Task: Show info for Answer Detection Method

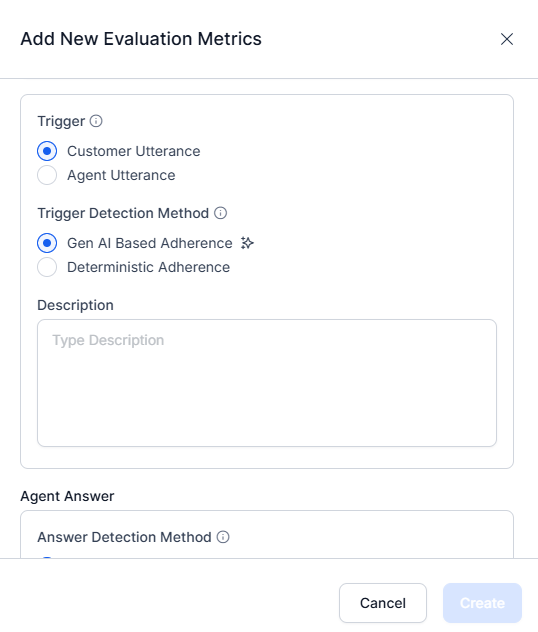Action: click(x=223, y=537)
